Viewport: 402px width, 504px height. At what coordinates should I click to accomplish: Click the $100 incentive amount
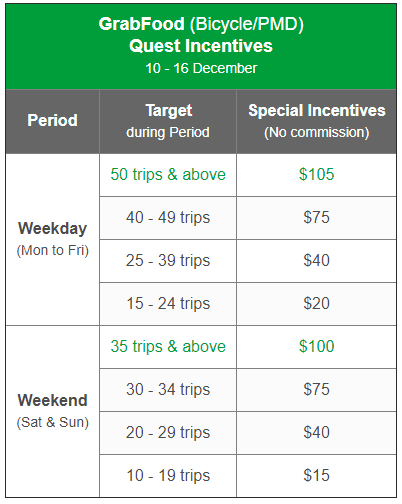316,346
